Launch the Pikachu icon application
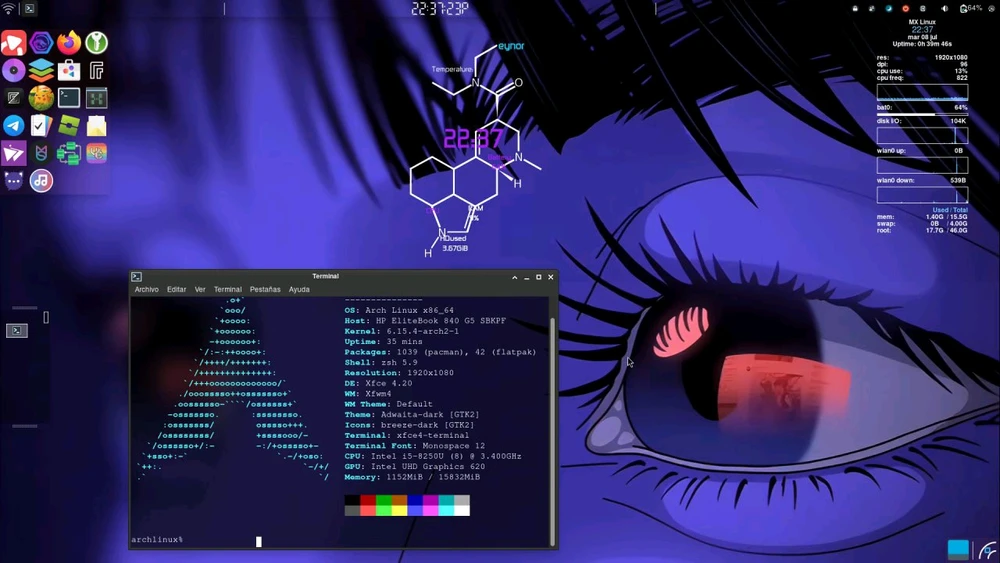 pos(41,98)
